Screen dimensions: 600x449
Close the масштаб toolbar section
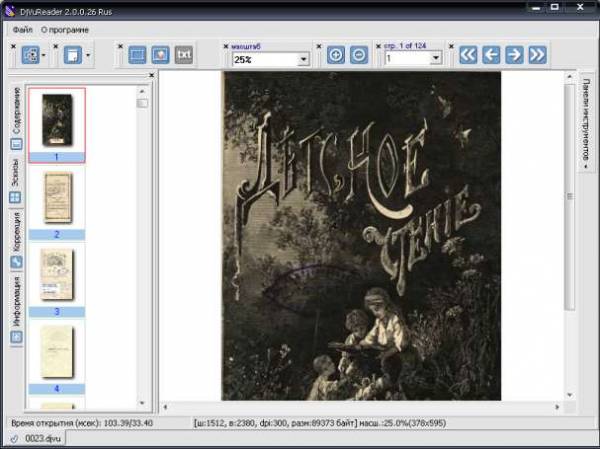click(226, 46)
